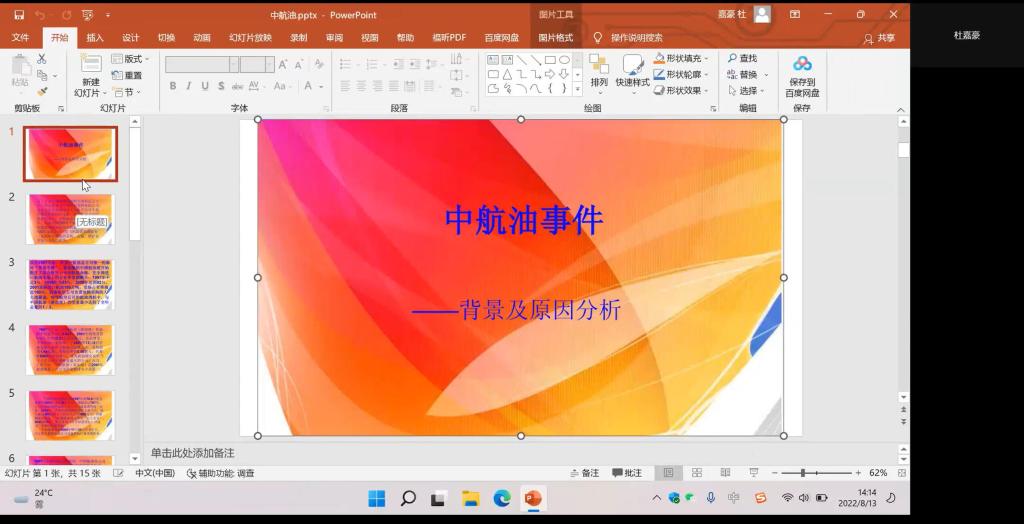Click the Reset (重置) slide button
This screenshot has width=1024, height=524.
(127, 75)
